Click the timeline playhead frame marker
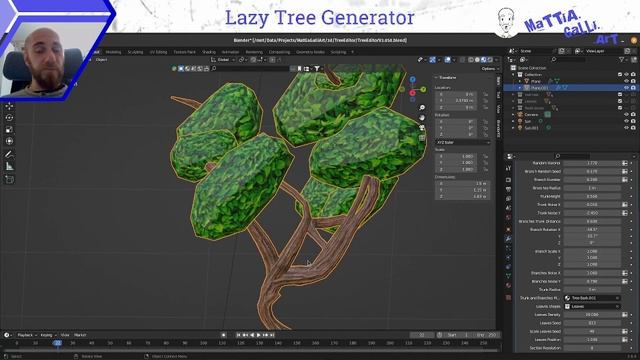This screenshot has width=640, height=360. (x=58, y=343)
